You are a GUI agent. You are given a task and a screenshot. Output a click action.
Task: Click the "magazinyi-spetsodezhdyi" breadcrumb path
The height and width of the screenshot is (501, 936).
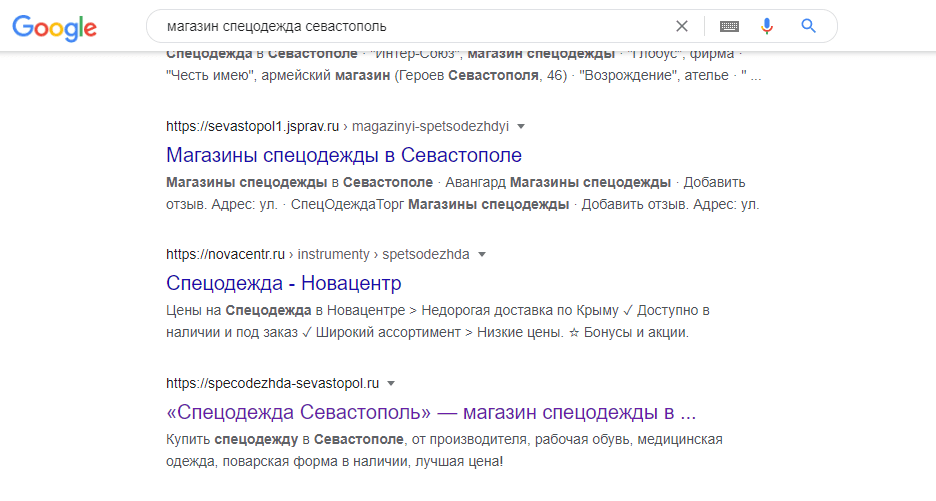pos(431,127)
